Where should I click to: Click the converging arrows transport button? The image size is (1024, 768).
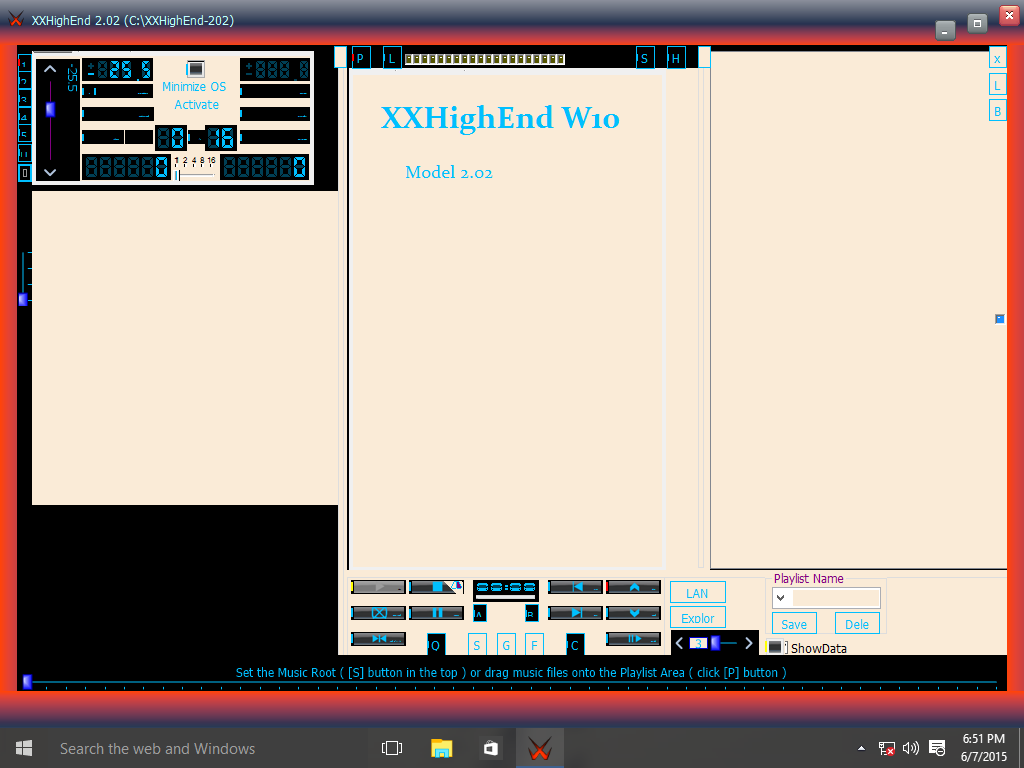coord(378,639)
